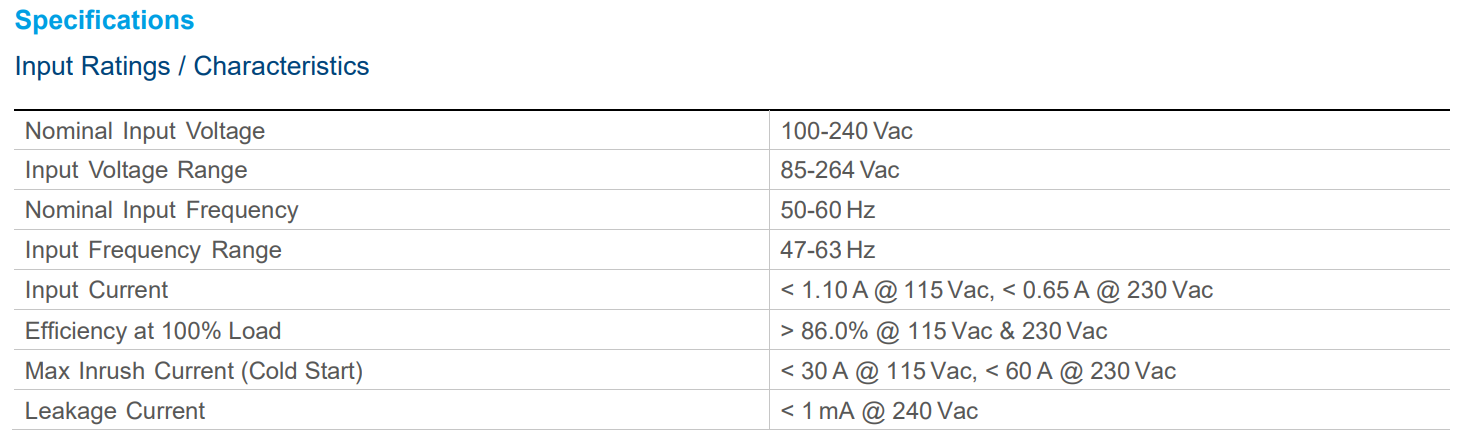Select the Efficiency at 100% Load label

(x=153, y=331)
